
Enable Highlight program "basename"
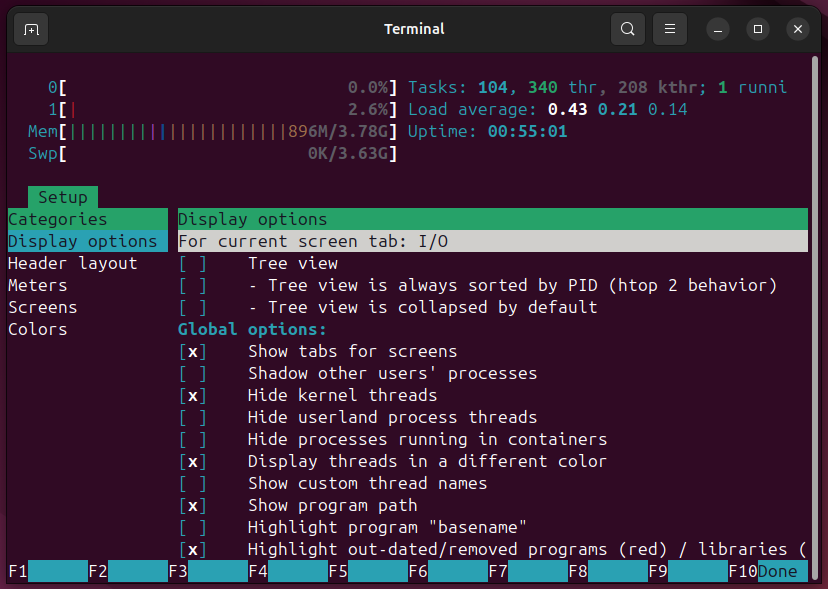coord(193,527)
